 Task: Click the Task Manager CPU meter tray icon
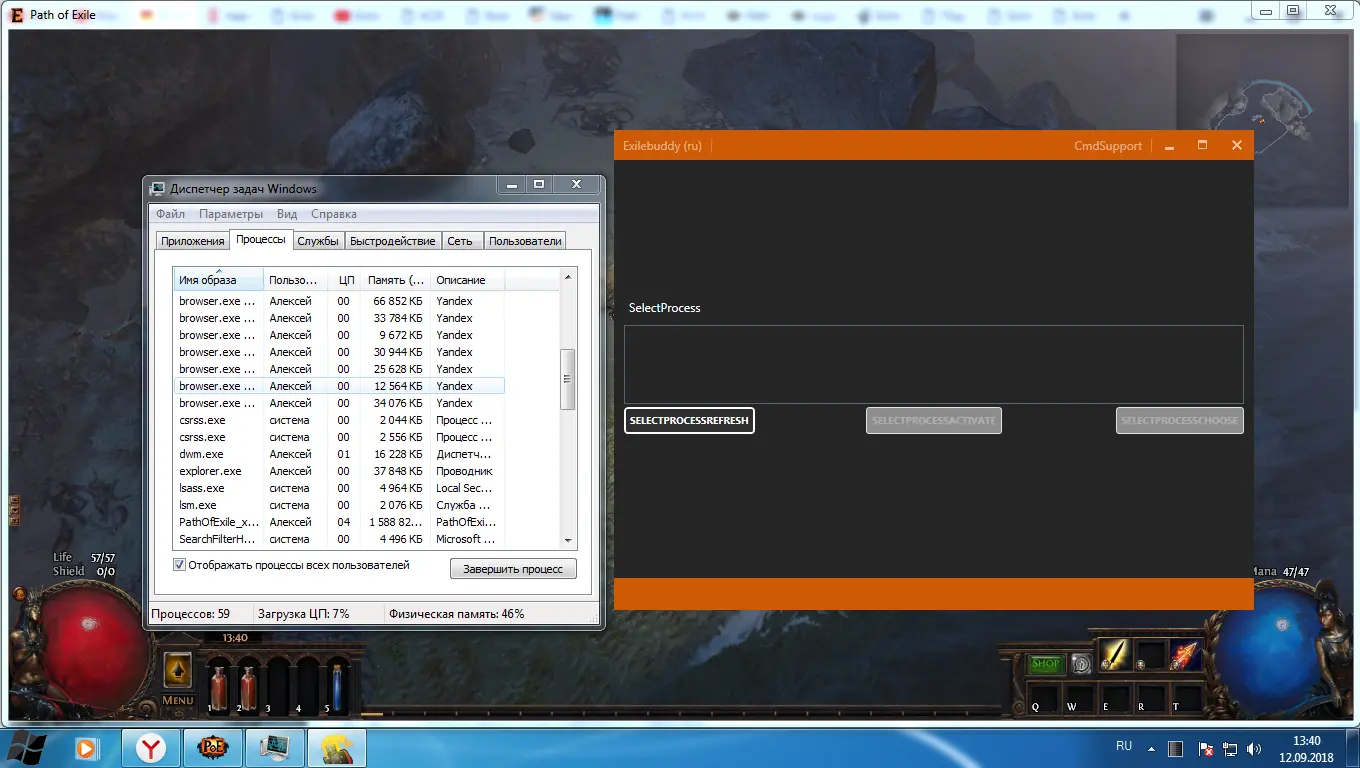(1176, 749)
